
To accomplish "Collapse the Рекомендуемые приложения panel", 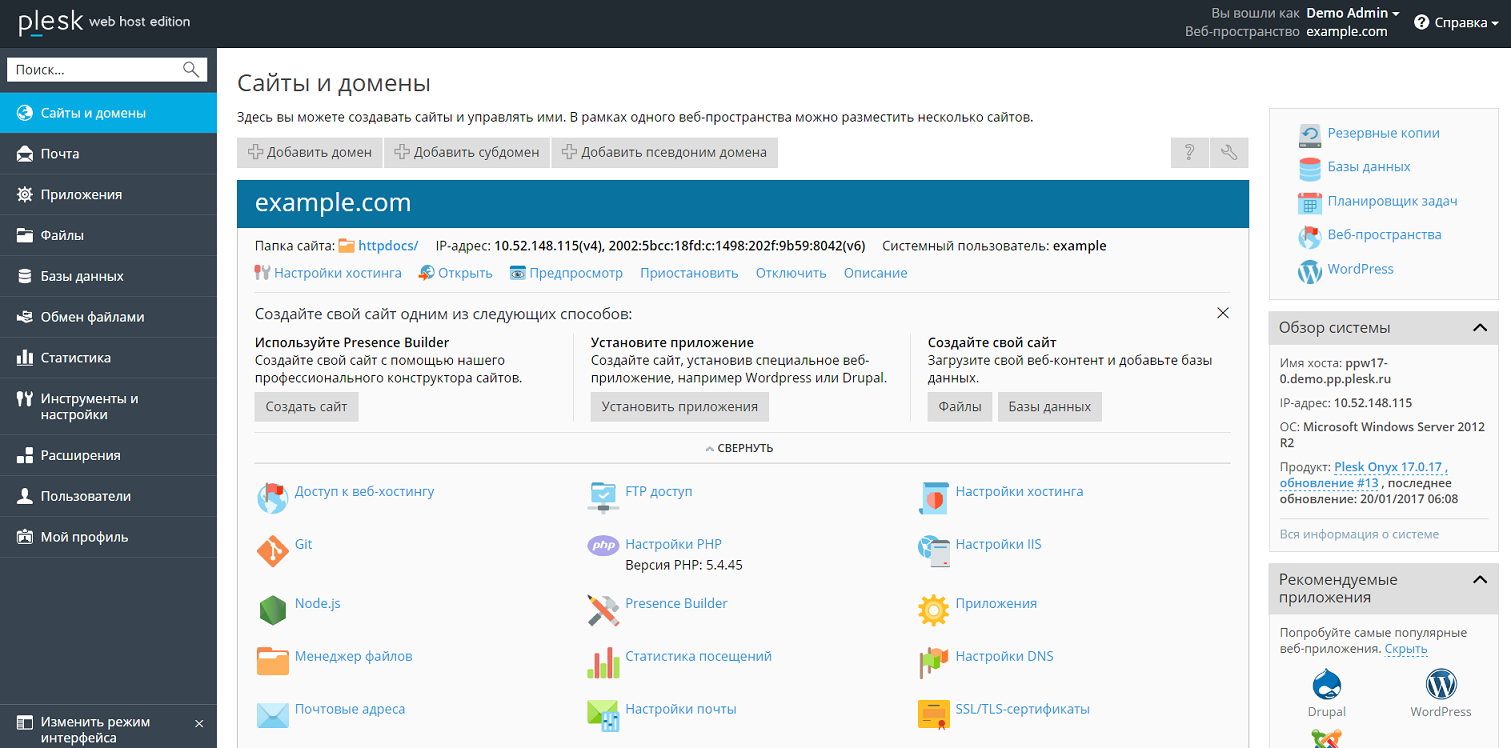I will pos(1480,580).
